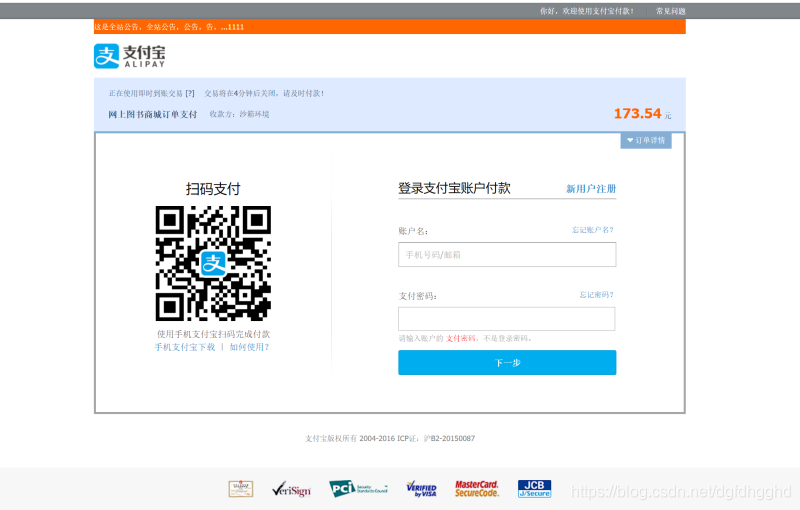
Task: Click the orange site announcement banner text
Action: point(169,27)
